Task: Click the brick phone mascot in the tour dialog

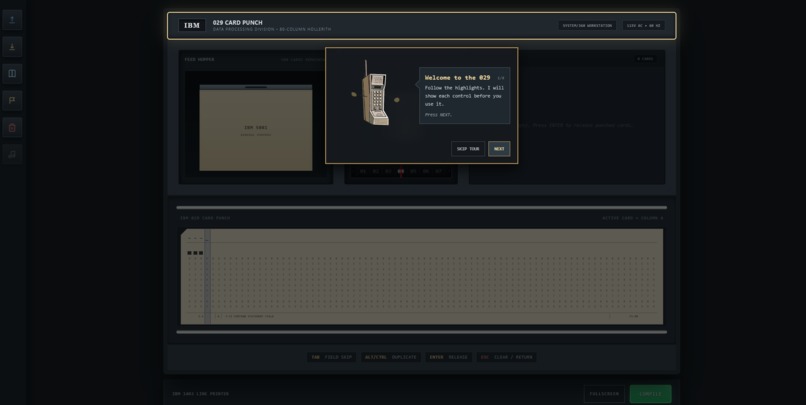Action: point(376,94)
